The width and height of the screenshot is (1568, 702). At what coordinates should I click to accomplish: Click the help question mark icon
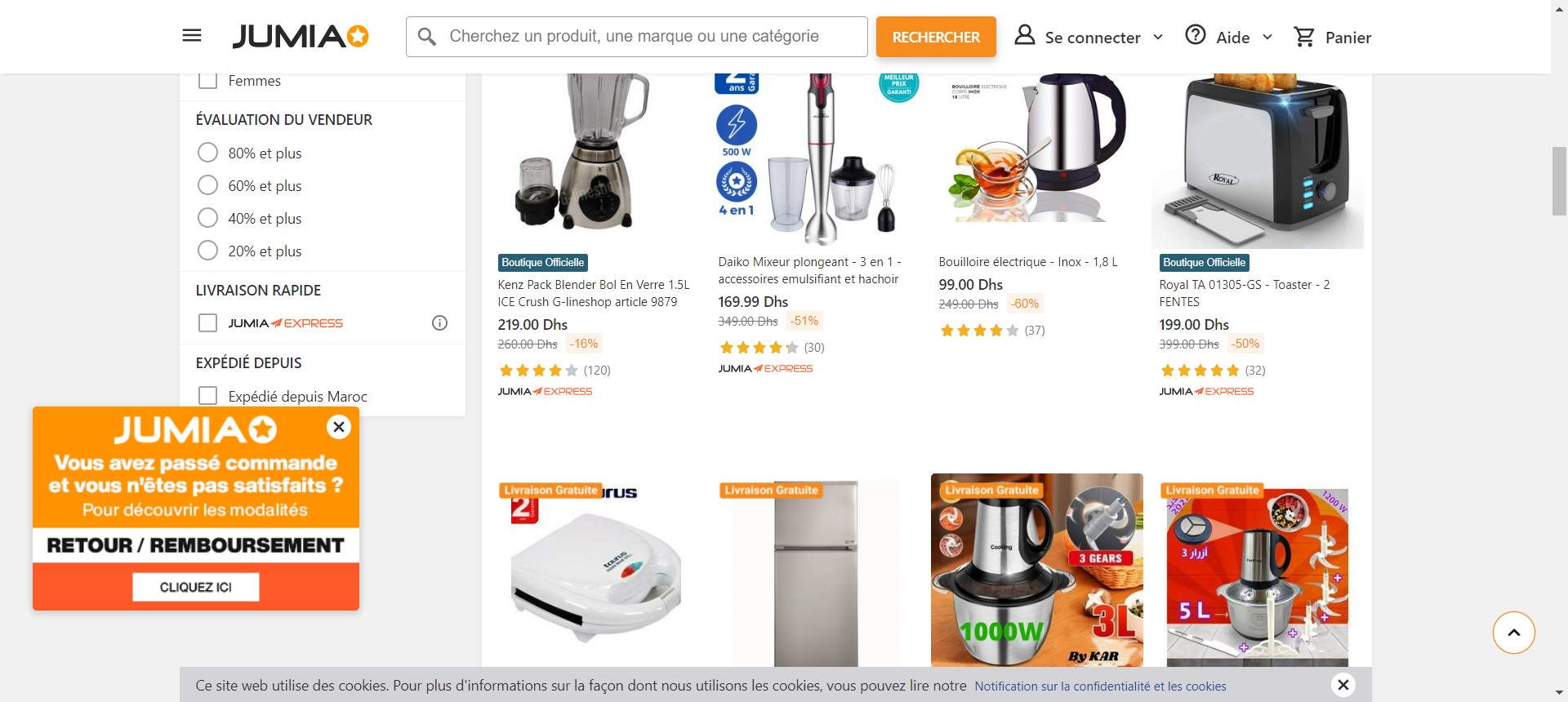tap(1196, 35)
